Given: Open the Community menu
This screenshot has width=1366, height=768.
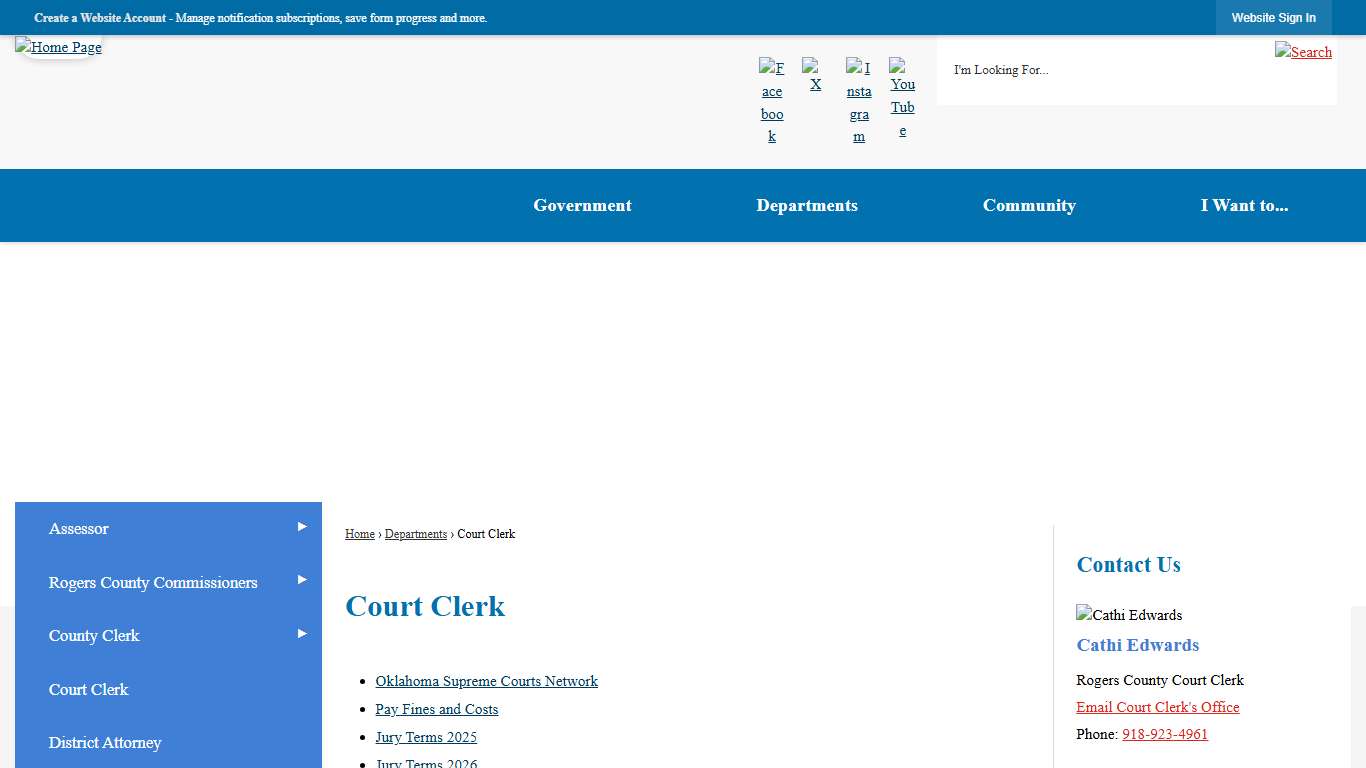Looking at the screenshot, I should 1029,205.
